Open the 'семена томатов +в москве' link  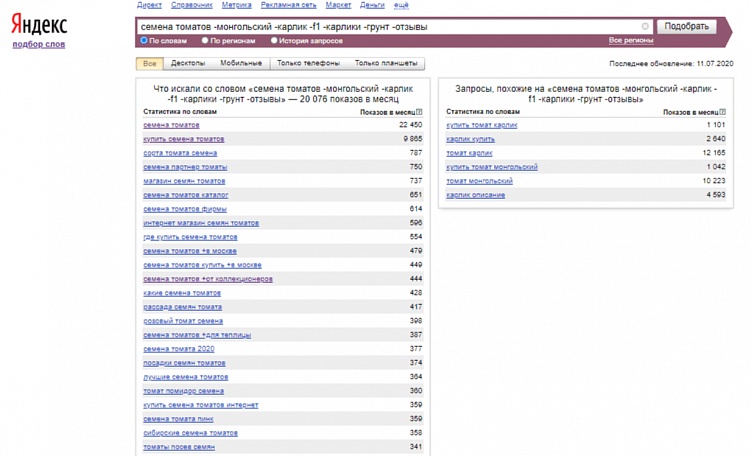(x=190, y=251)
